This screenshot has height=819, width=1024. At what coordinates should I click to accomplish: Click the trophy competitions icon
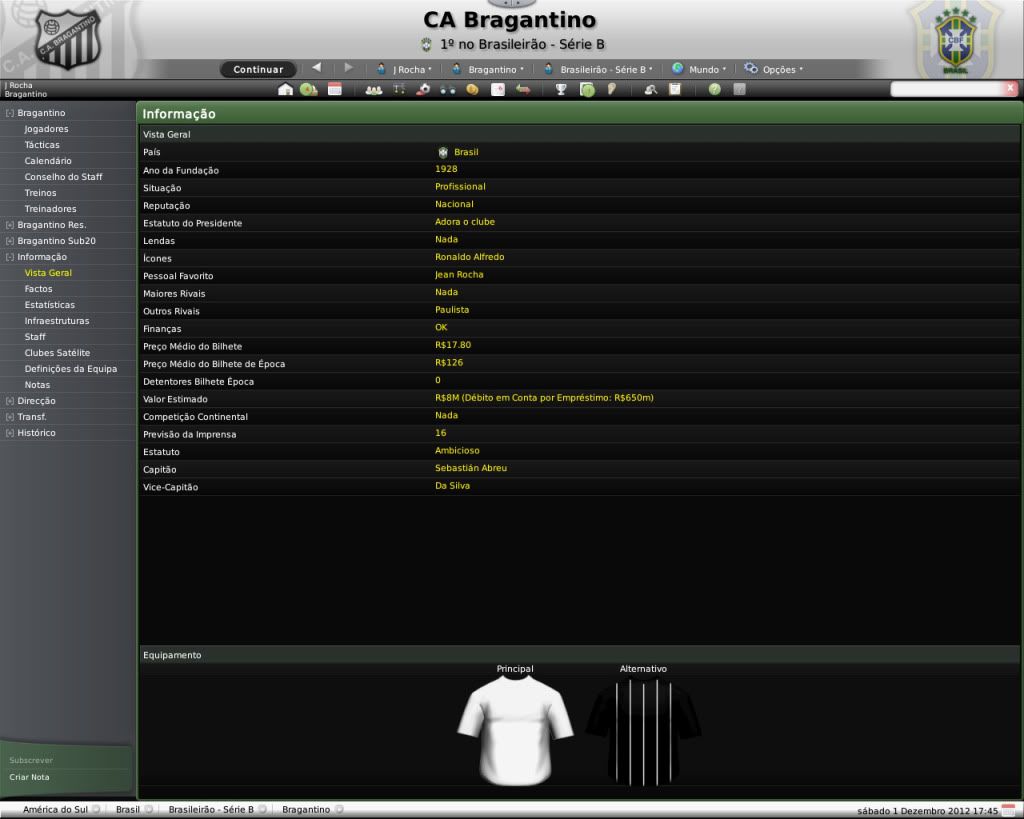point(561,89)
